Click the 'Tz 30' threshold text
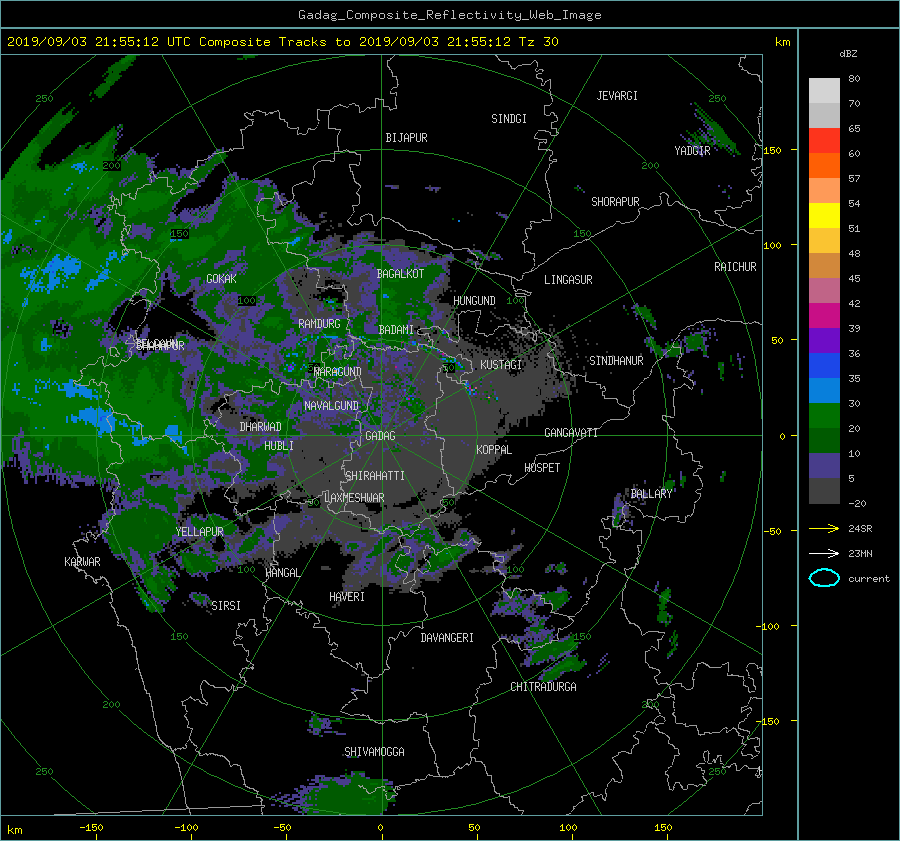The width and height of the screenshot is (900, 841). [x=538, y=41]
